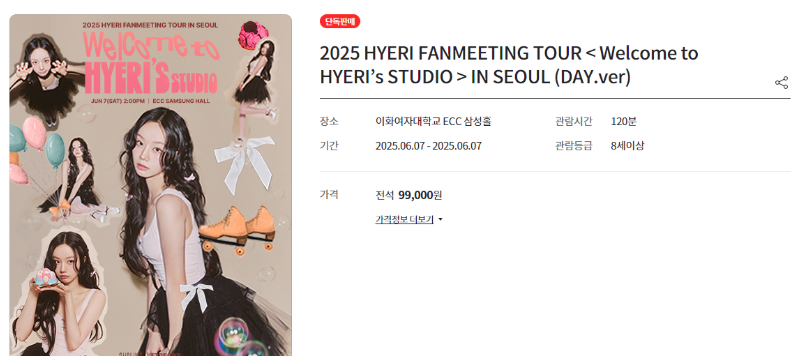Open the 가격정보 더보기 price details link
809x364 pixels.
(404, 220)
